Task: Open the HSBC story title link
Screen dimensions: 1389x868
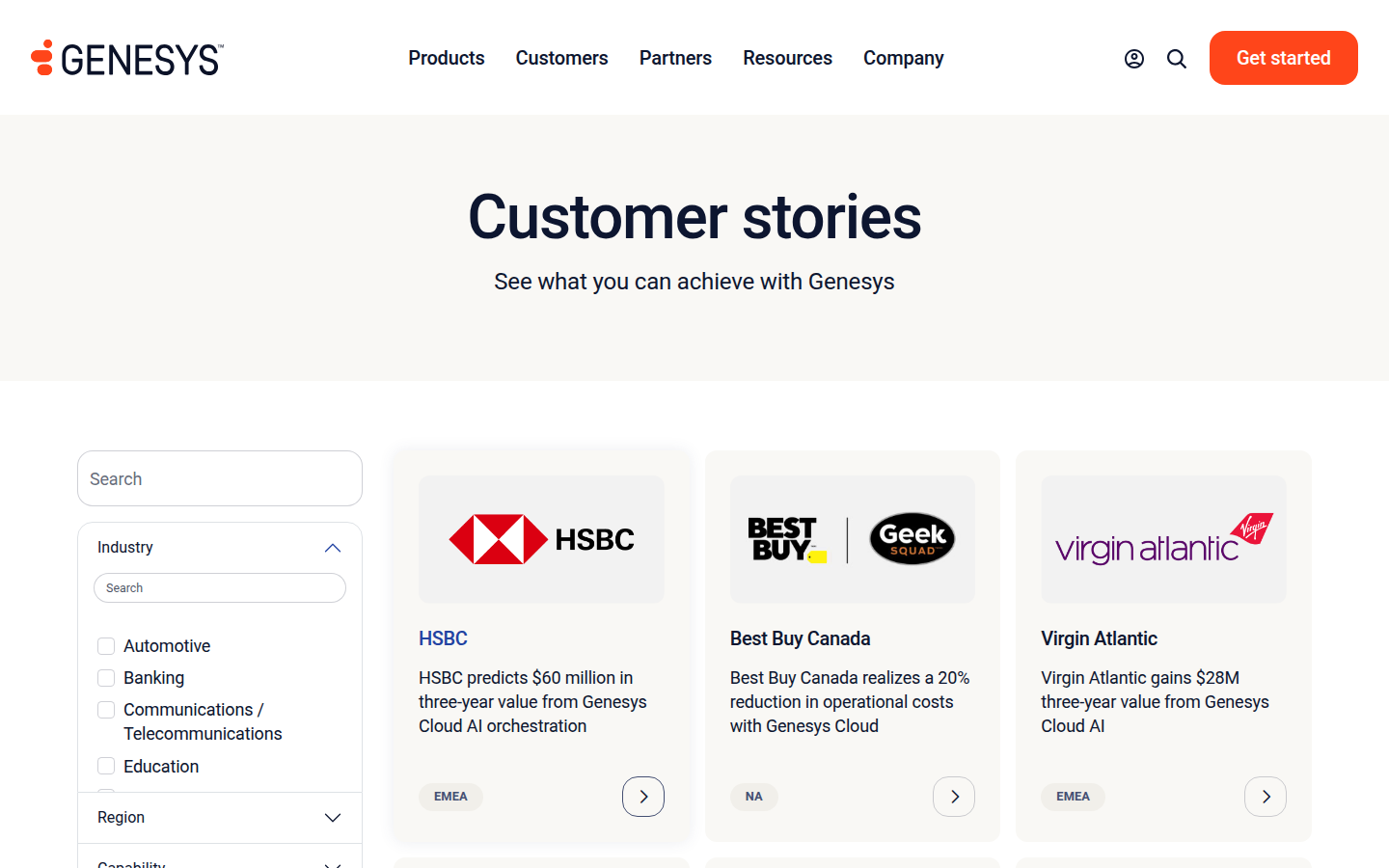Action: tap(443, 638)
